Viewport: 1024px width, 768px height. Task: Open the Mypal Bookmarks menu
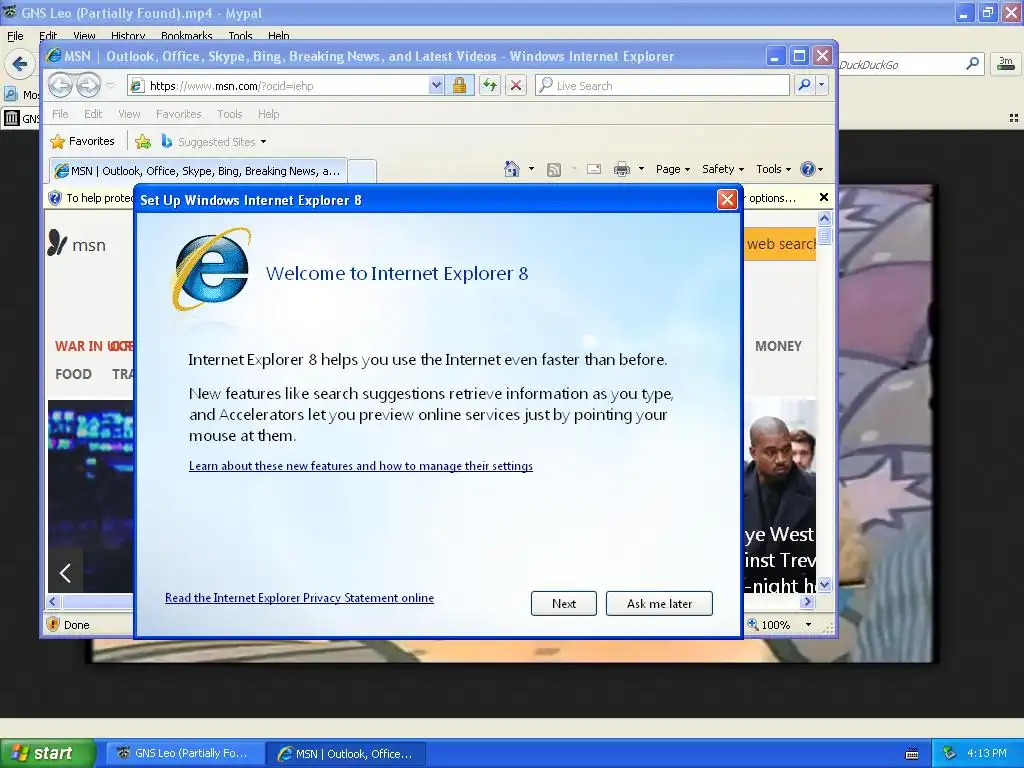tap(187, 35)
